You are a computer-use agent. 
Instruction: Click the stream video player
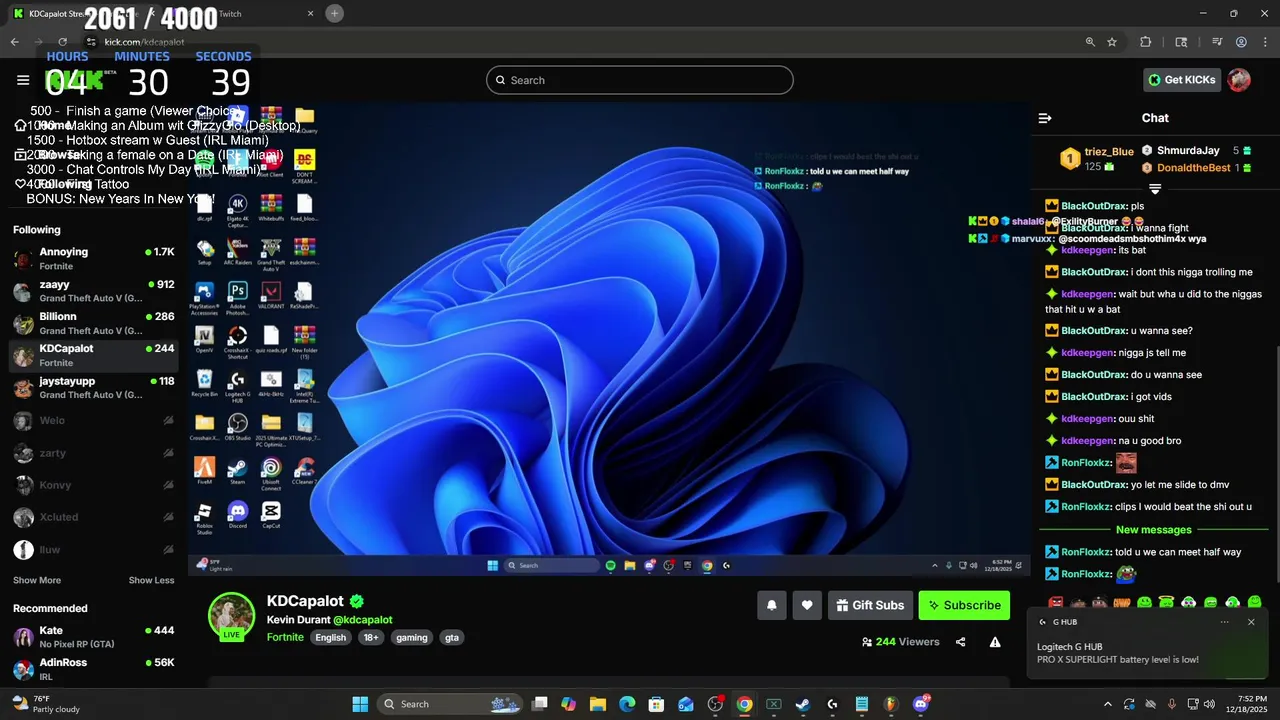[x=609, y=338]
